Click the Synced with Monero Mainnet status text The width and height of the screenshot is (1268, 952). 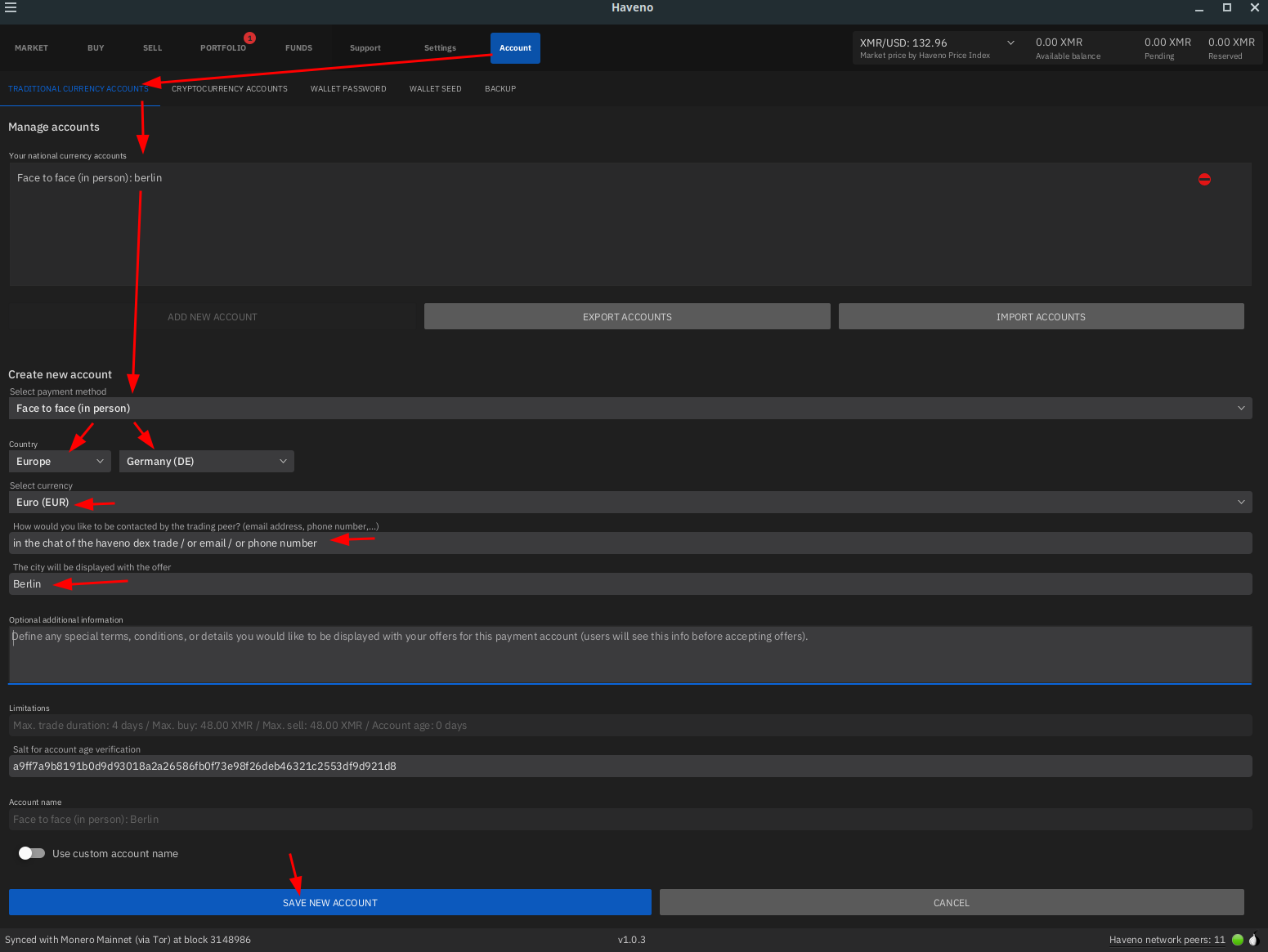pos(128,940)
